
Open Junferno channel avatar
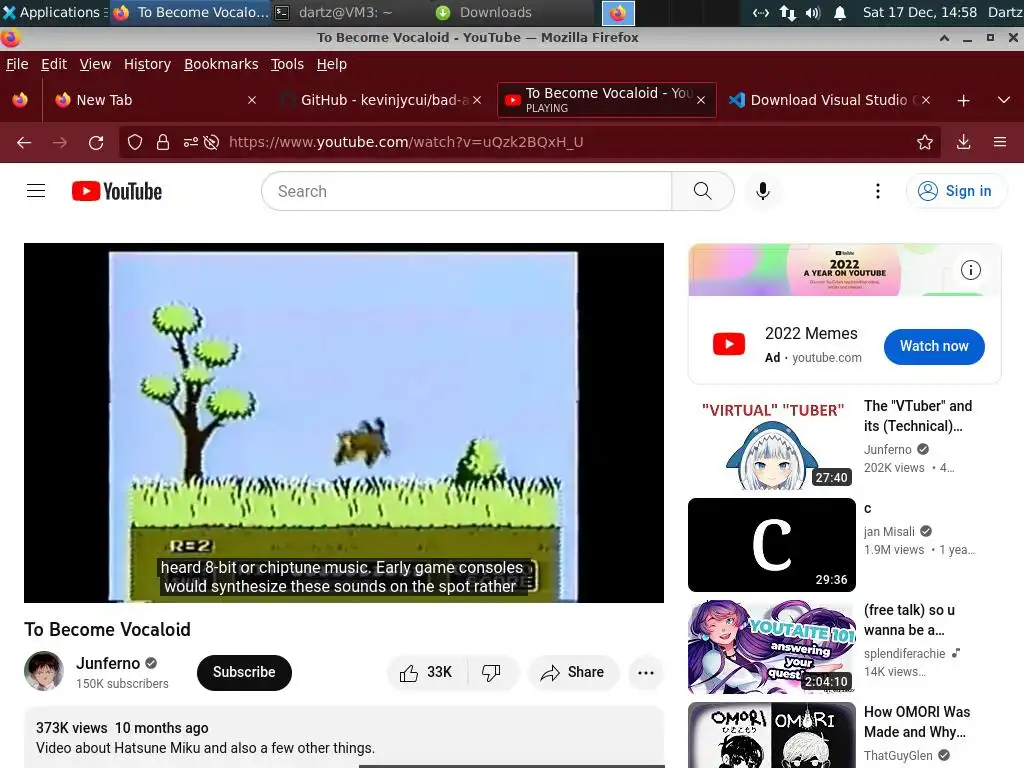click(44, 671)
